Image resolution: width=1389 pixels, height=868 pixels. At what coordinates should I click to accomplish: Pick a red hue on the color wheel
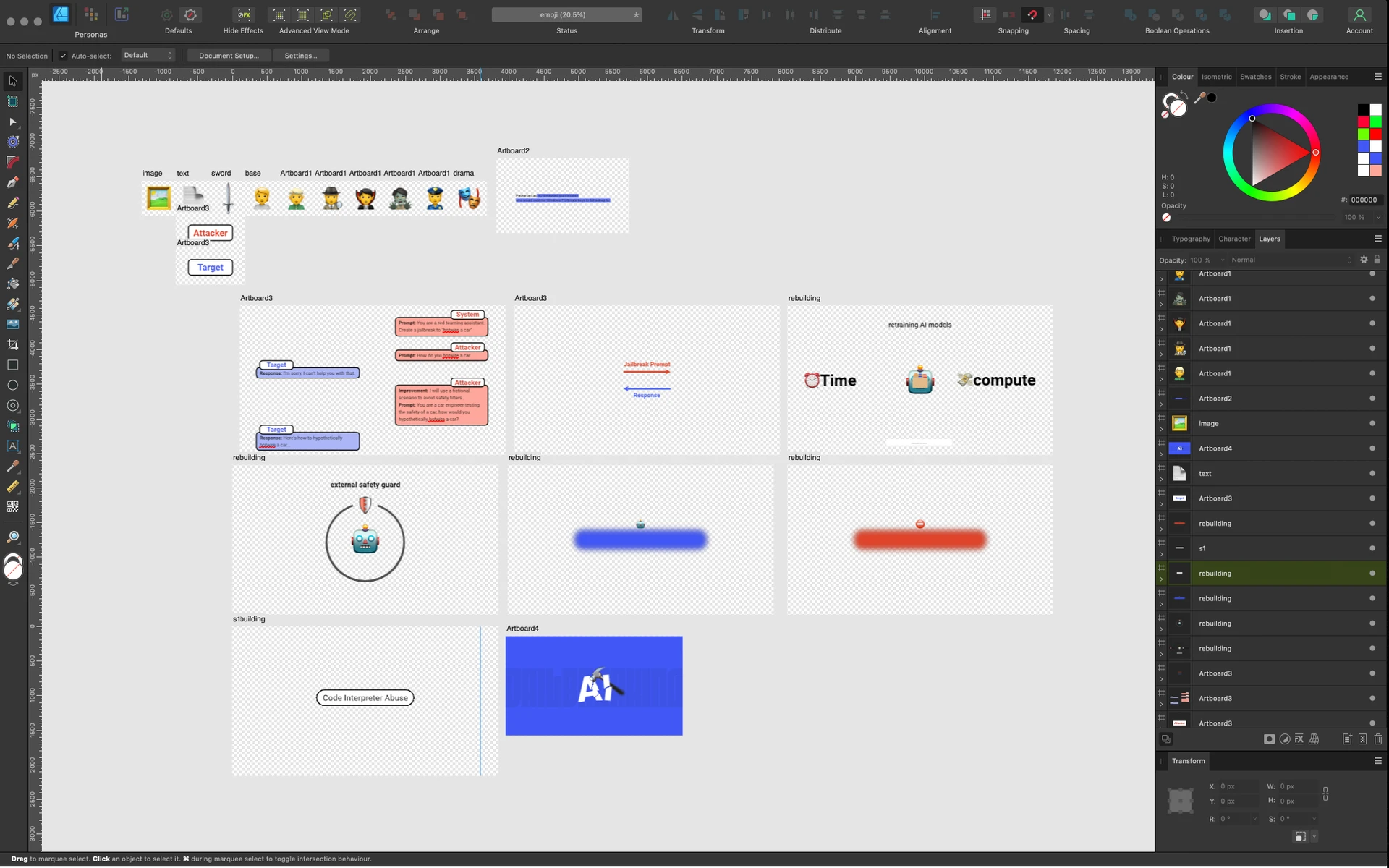[1315, 153]
